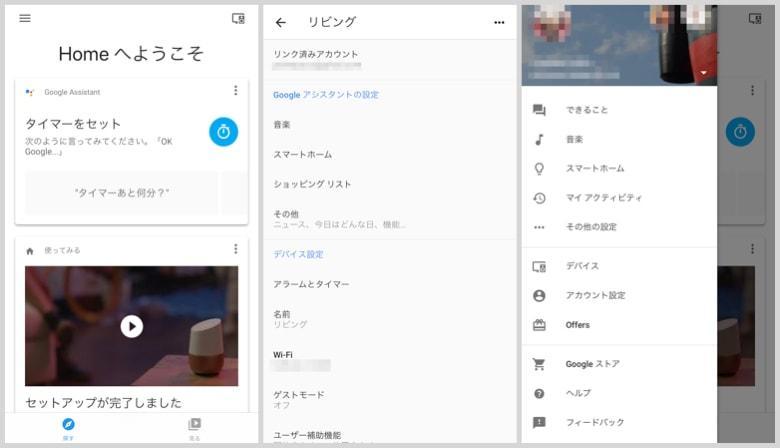Open overflow menu of Google Assistant card

[236, 90]
